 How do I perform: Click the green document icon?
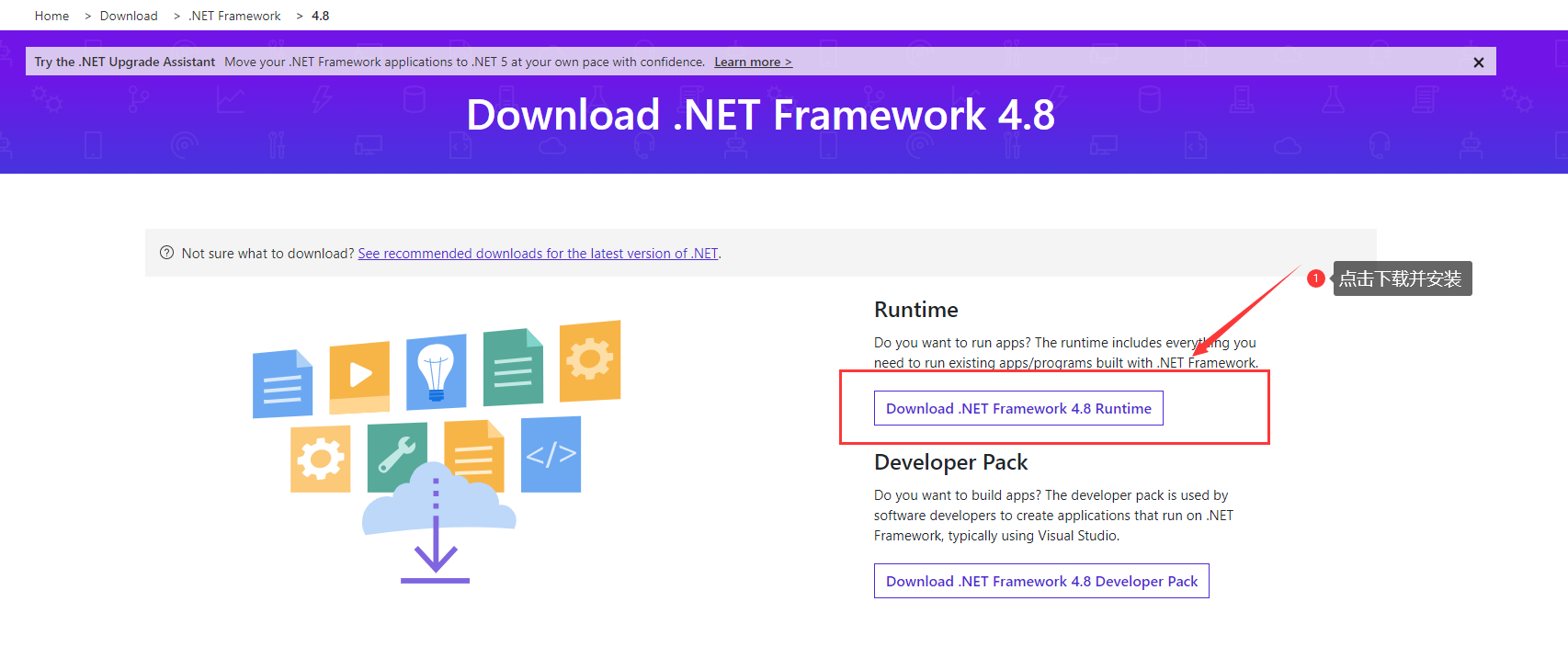click(x=513, y=367)
